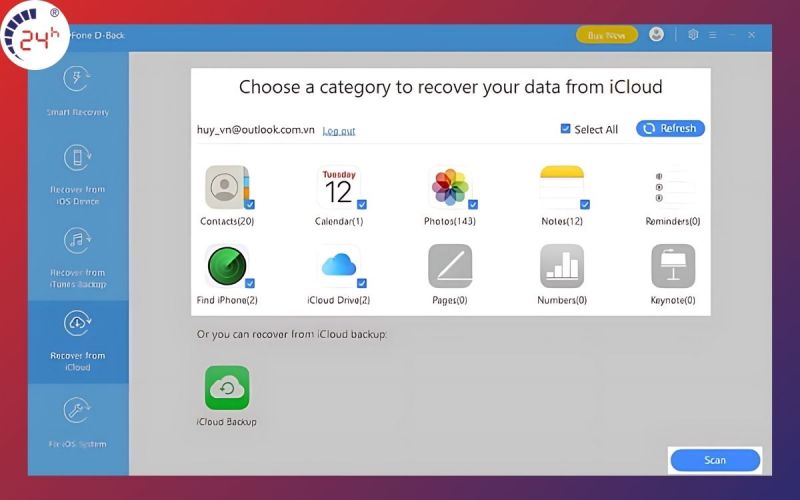Screen dimensions: 800x500
Task: Minimize the D-Back window
Action: point(732,35)
